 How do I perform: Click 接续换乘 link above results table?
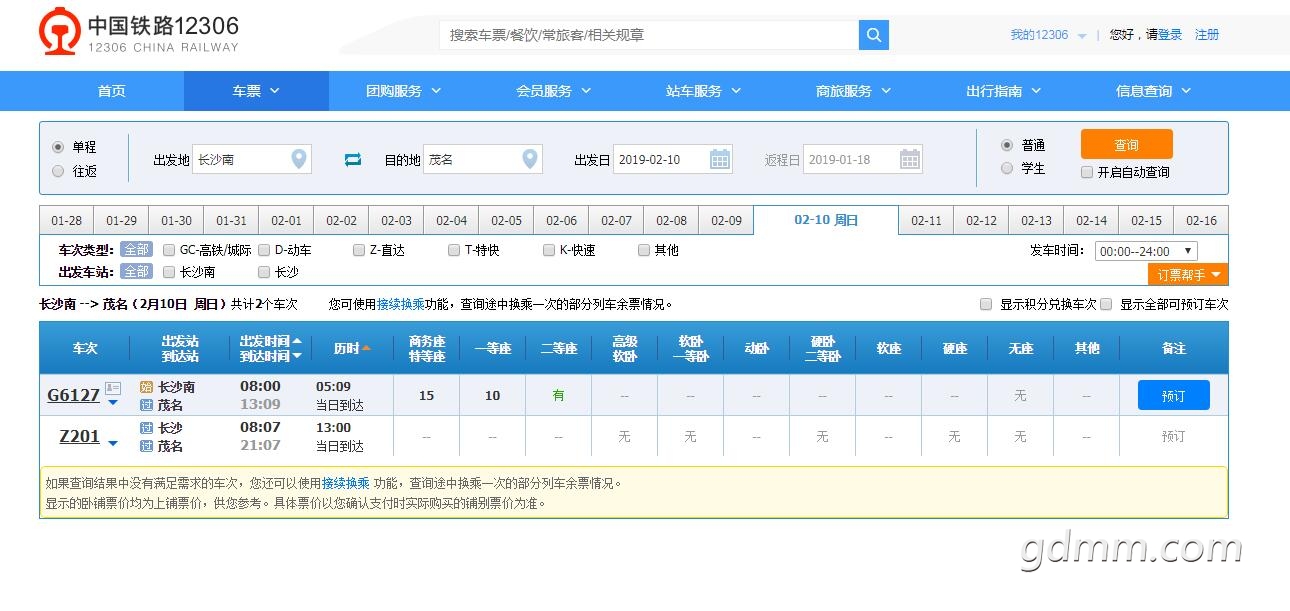401,304
